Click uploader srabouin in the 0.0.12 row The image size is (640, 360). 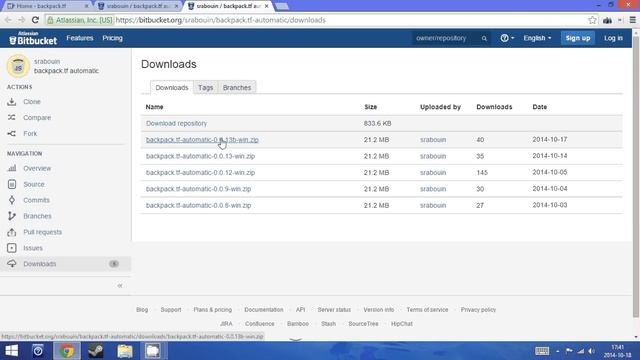433,173
